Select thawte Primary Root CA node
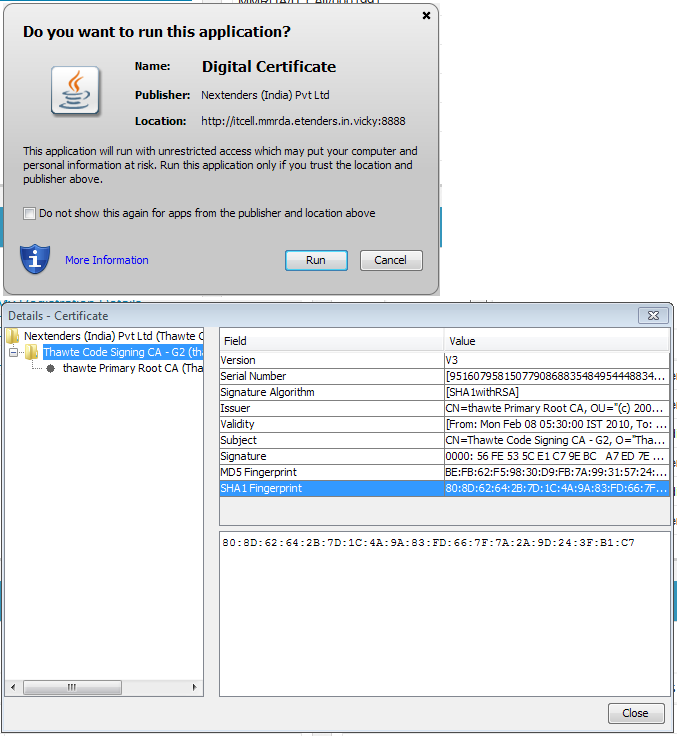Screen dimensions: 681x737 coord(133,368)
